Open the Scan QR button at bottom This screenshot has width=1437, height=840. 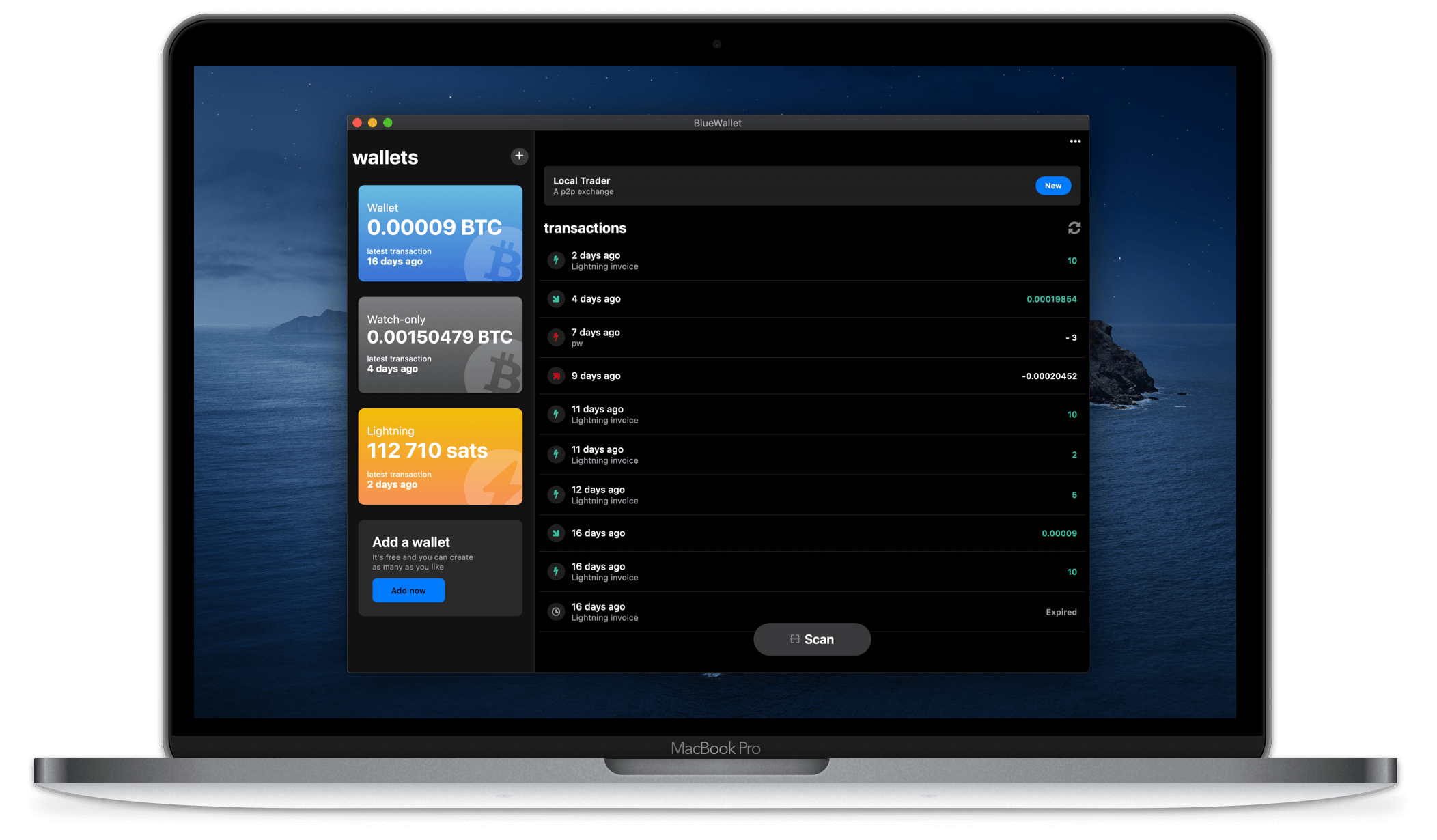(x=811, y=639)
